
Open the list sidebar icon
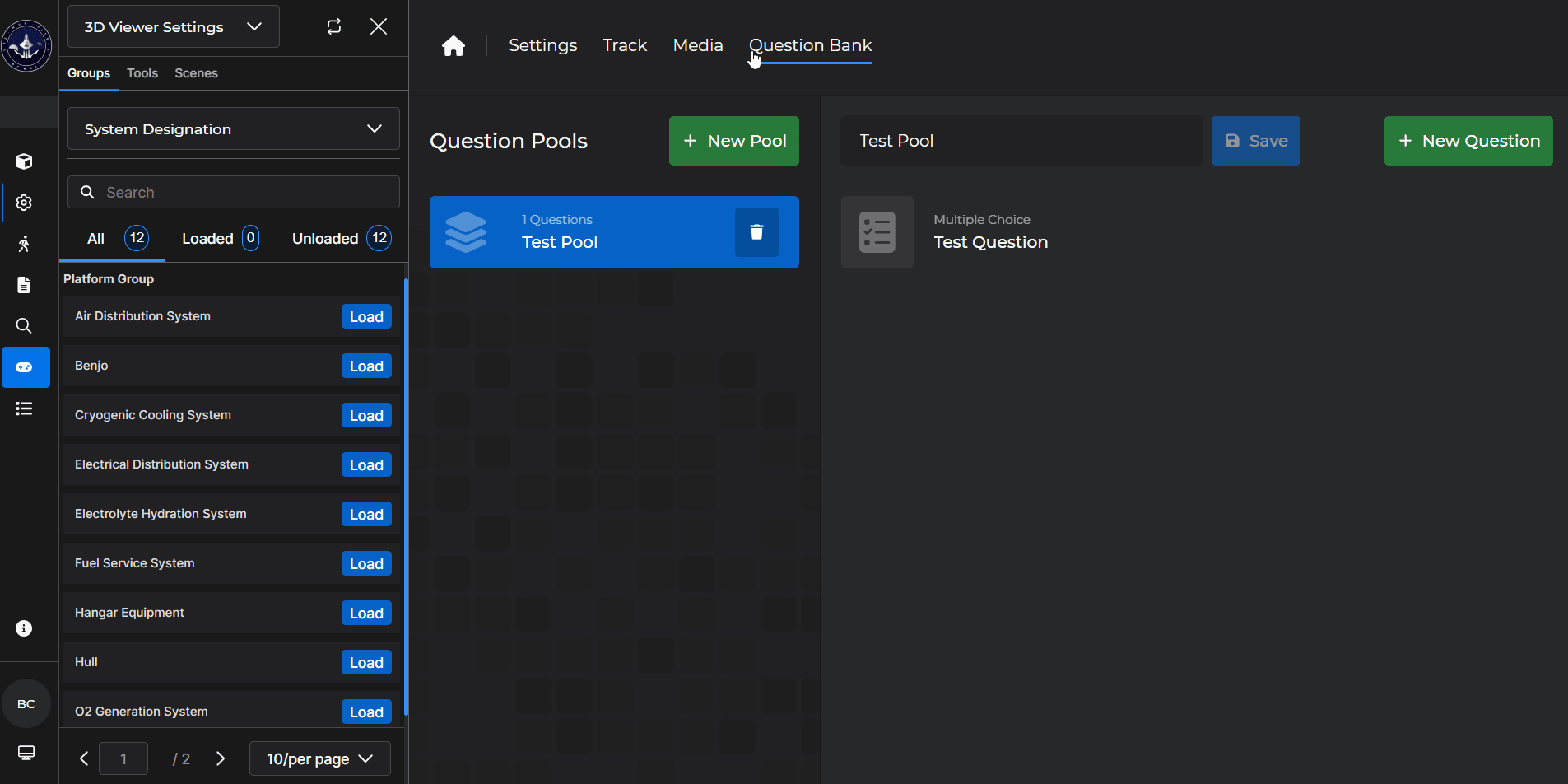pos(24,408)
